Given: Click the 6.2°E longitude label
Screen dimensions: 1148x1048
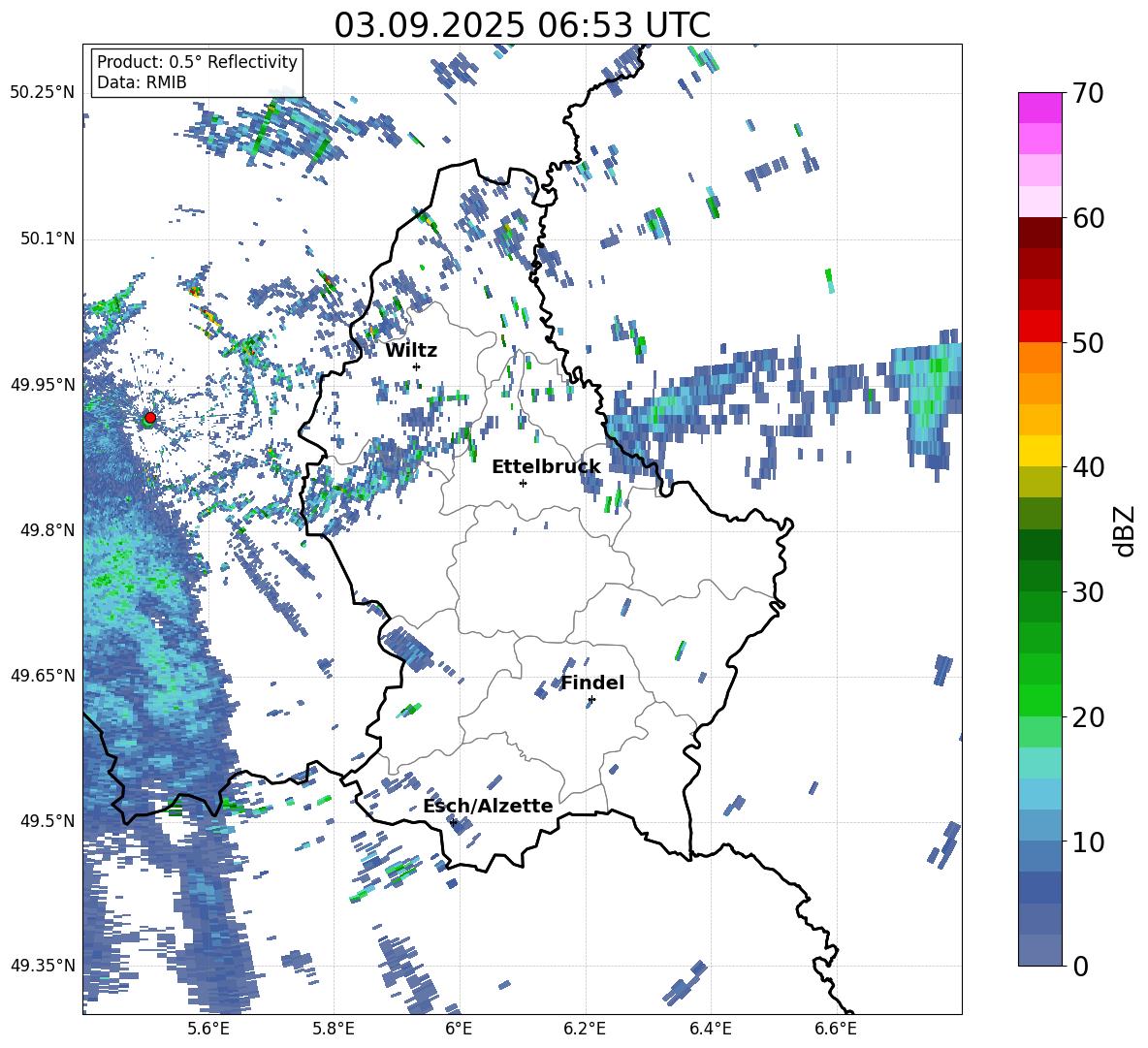Looking at the screenshot, I should pyautogui.click(x=585, y=1029).
